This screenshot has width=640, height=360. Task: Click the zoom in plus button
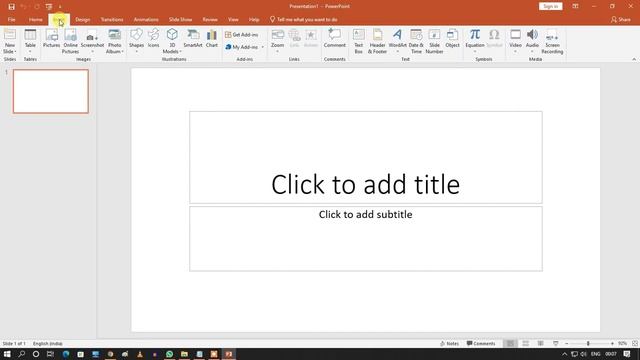point(612,344)
